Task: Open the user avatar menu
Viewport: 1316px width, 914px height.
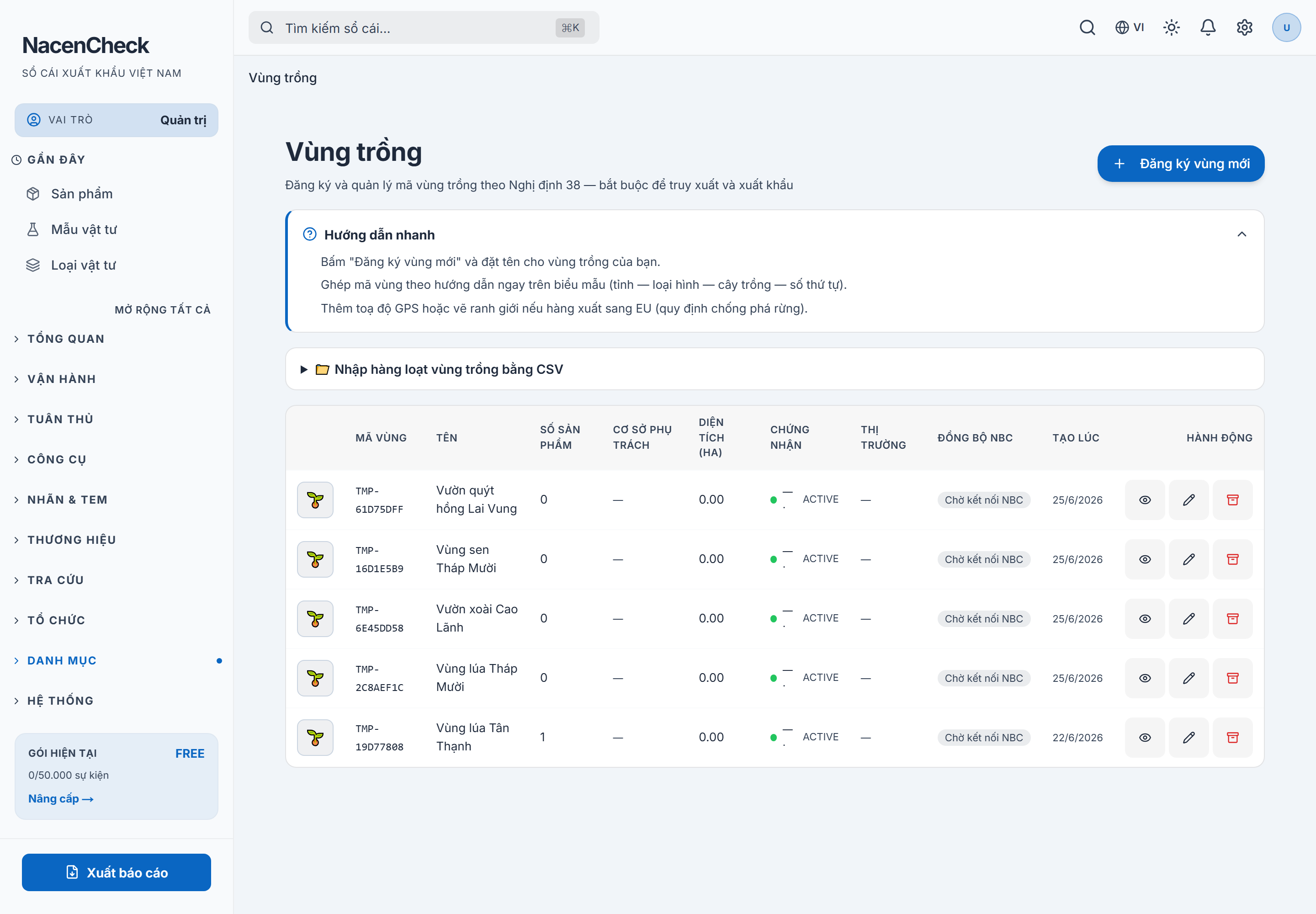Action: coord(1286,27)
